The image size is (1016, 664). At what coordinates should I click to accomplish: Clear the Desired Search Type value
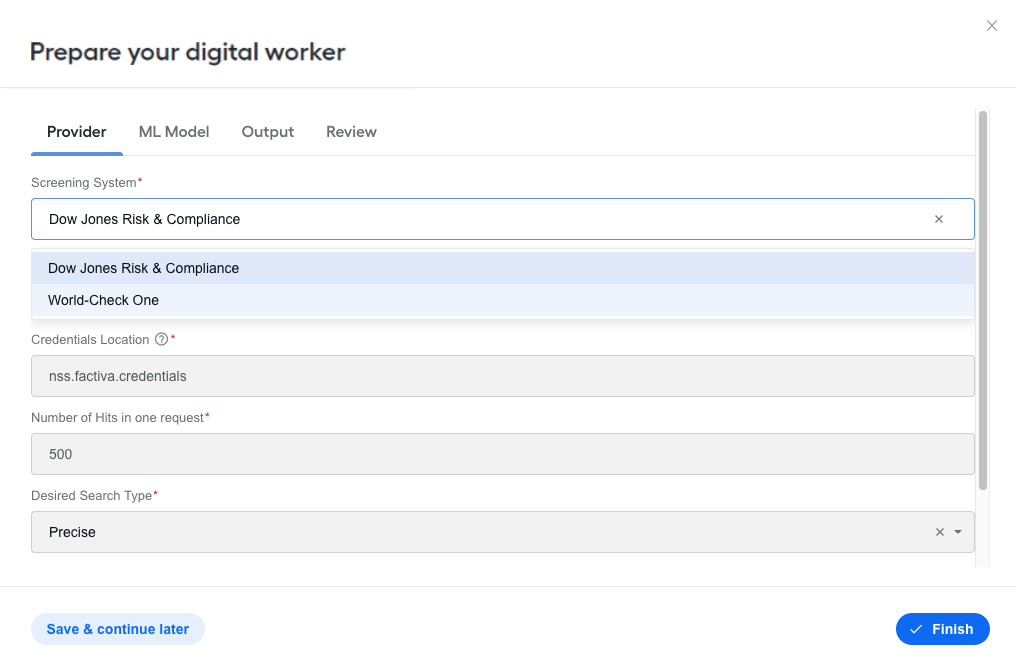940,532
